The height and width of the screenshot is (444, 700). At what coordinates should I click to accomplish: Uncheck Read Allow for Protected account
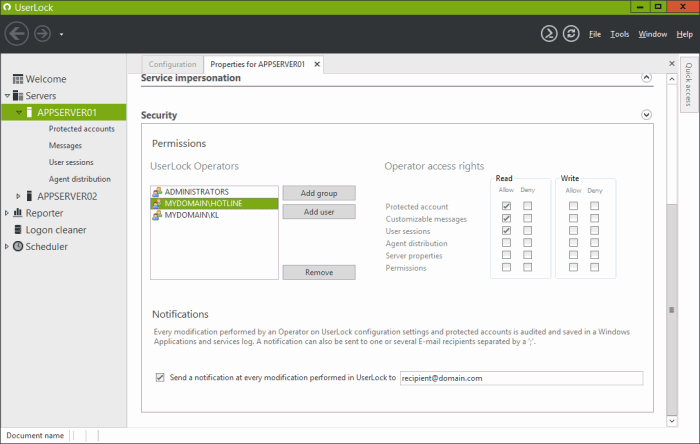[506, 206]
